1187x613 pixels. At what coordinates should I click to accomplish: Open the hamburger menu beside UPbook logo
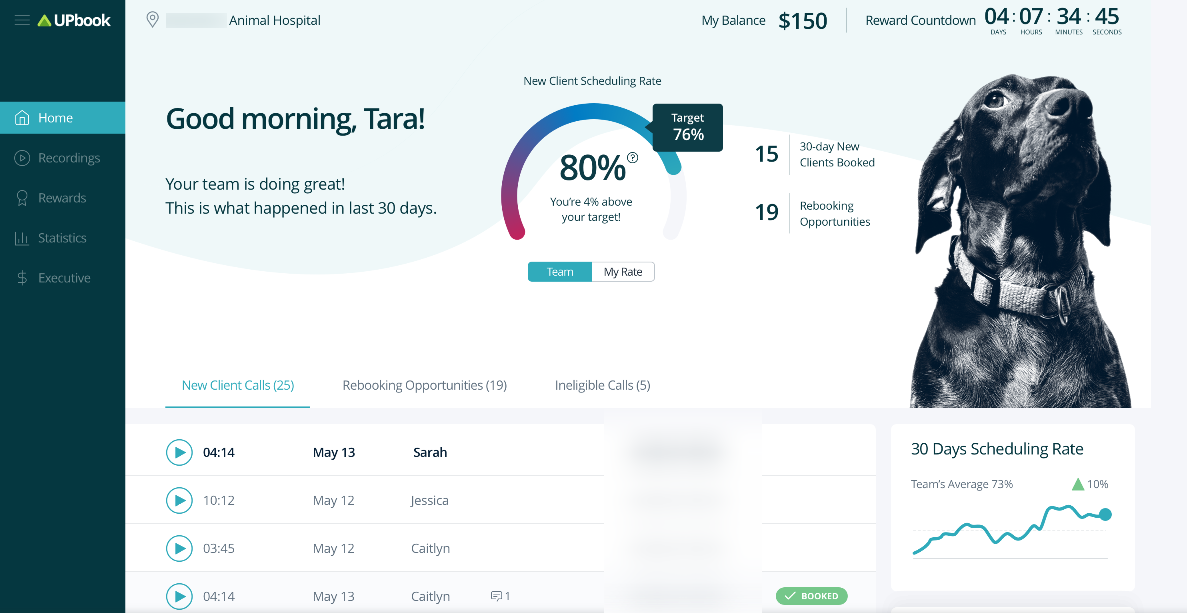tap(22, 20)
